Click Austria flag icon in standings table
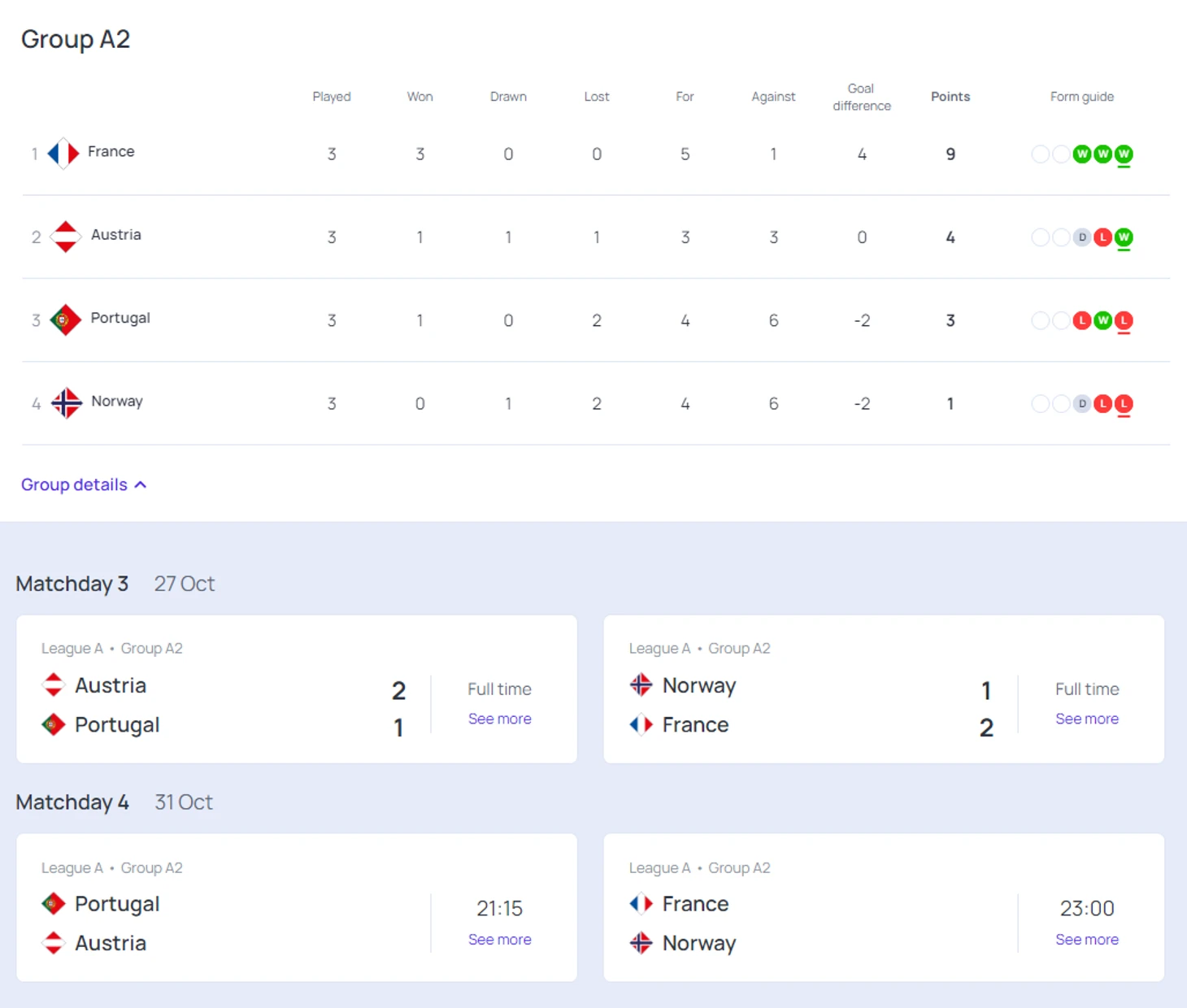Screen dimensions: 1187x1008 [65, 237]
